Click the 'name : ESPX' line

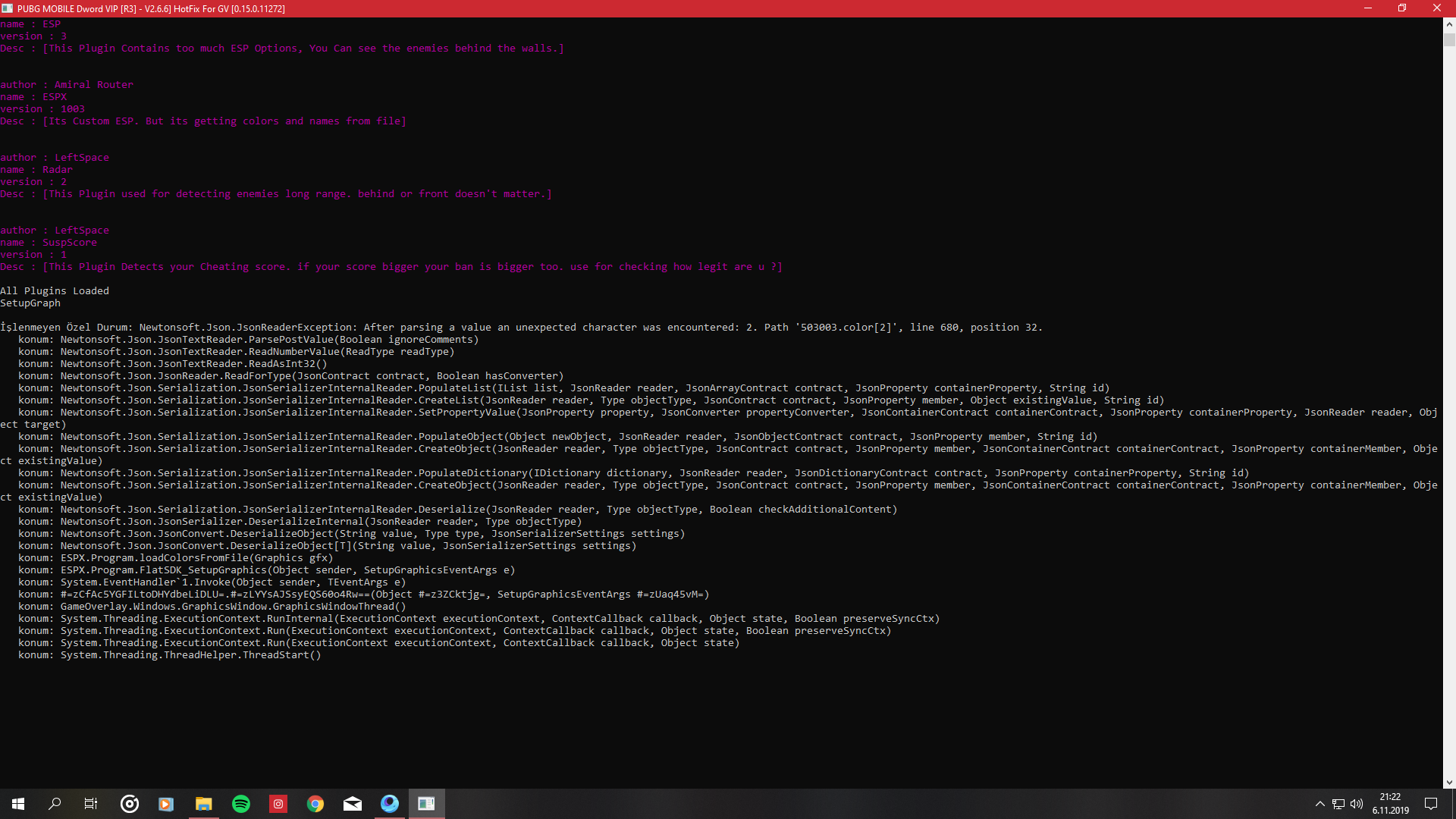point(33,97)
